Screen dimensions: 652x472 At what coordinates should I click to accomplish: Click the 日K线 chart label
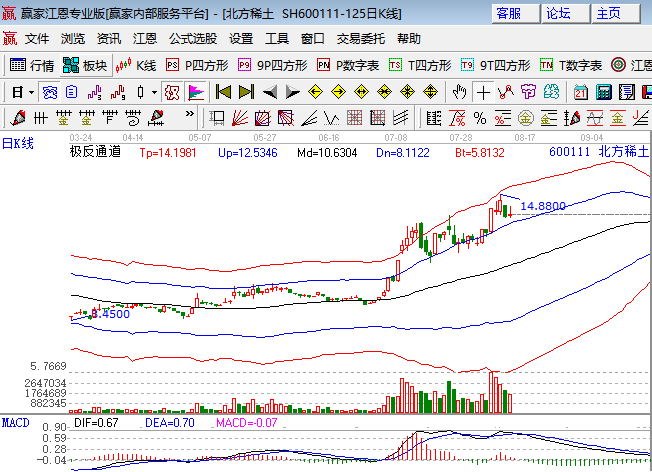click(x=17, y=143)
